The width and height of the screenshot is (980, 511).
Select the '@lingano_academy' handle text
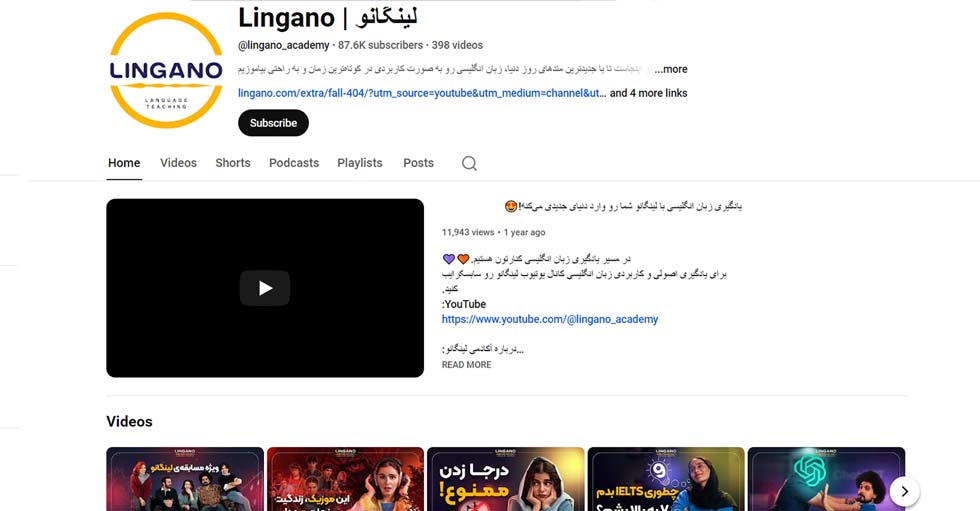tap(283, 45)
